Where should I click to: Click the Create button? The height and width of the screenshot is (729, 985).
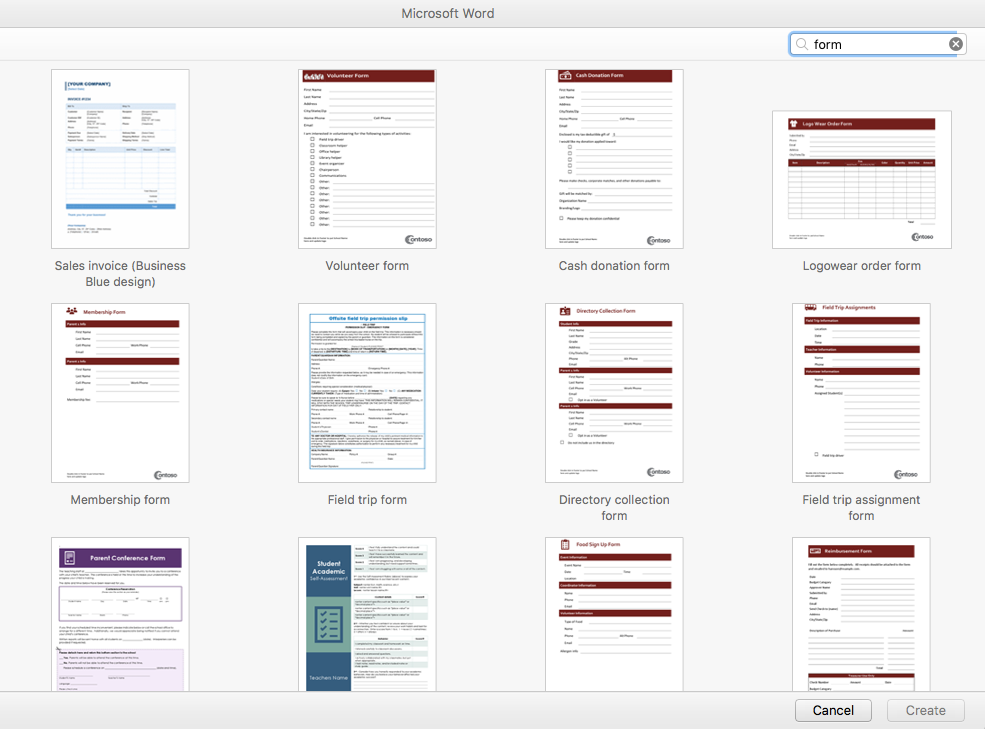(925, 710)
